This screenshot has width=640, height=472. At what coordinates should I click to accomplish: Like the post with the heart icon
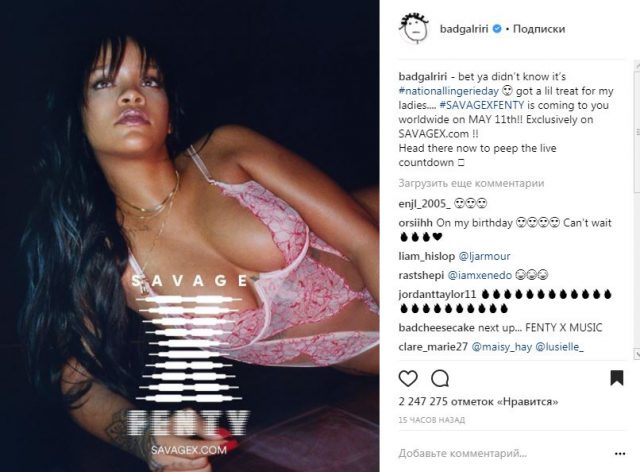pyautogui.click(x=408, y=378)
